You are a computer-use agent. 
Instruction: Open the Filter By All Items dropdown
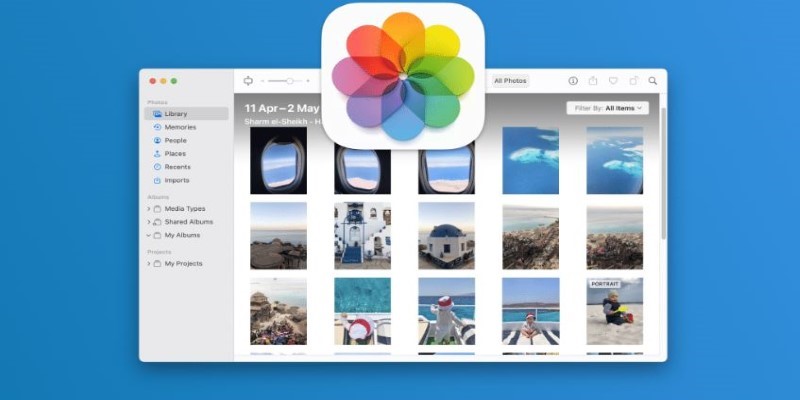click(607, 108)
